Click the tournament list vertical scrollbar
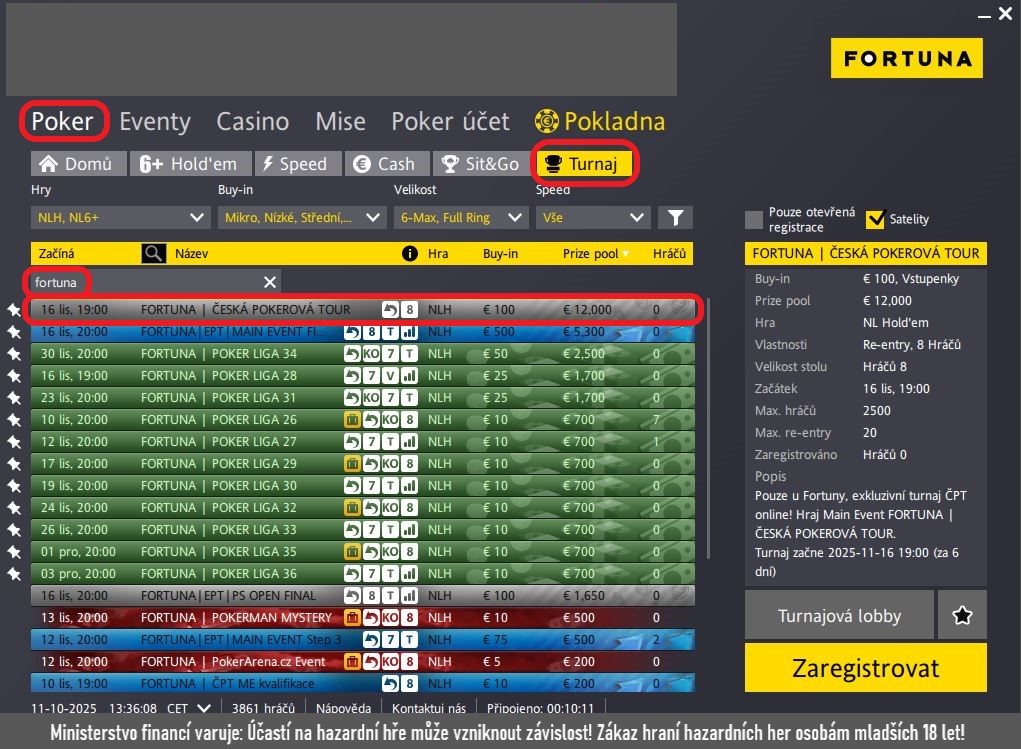The width and height of the screenshot is (1021, 749). pyautogui.click(x=711, y=430)
